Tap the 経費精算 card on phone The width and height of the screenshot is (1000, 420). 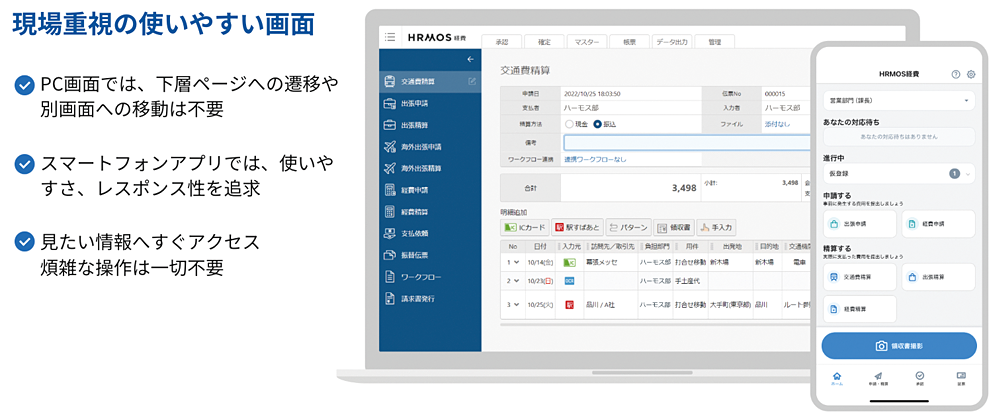click(x=860, y=308)
